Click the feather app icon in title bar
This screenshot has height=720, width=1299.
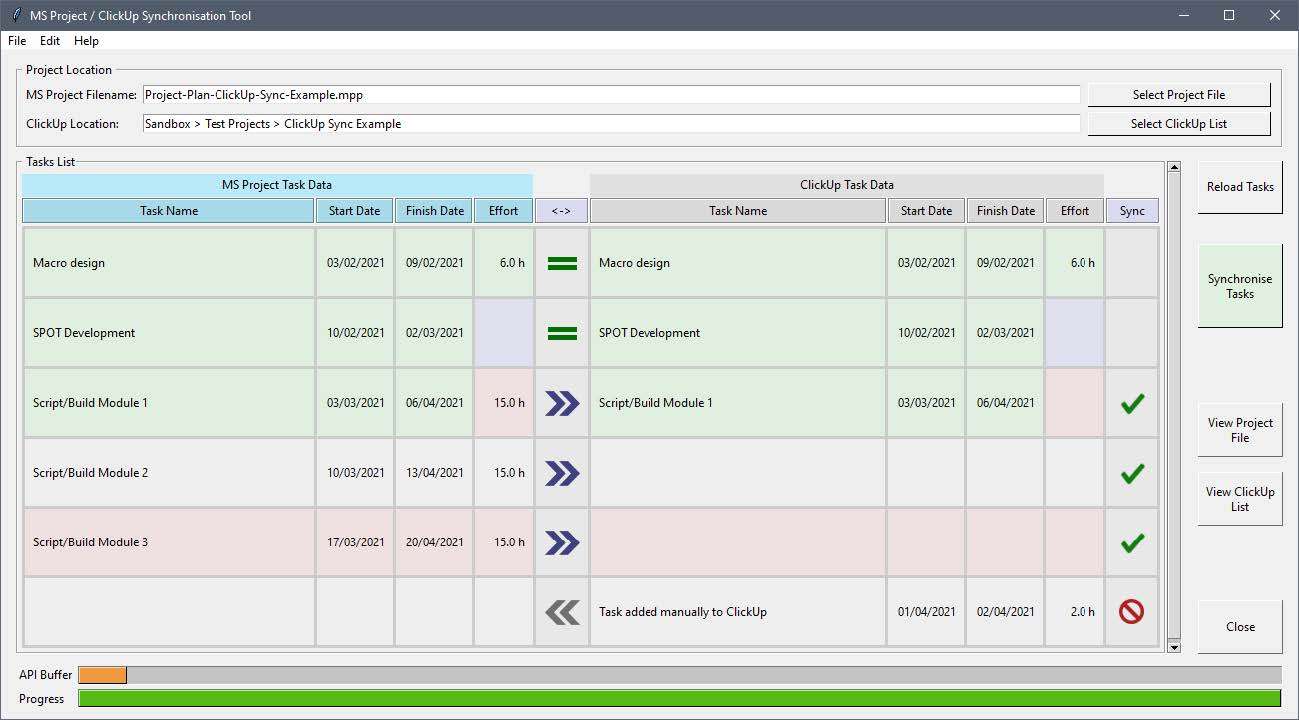click(x=15, y=15)
